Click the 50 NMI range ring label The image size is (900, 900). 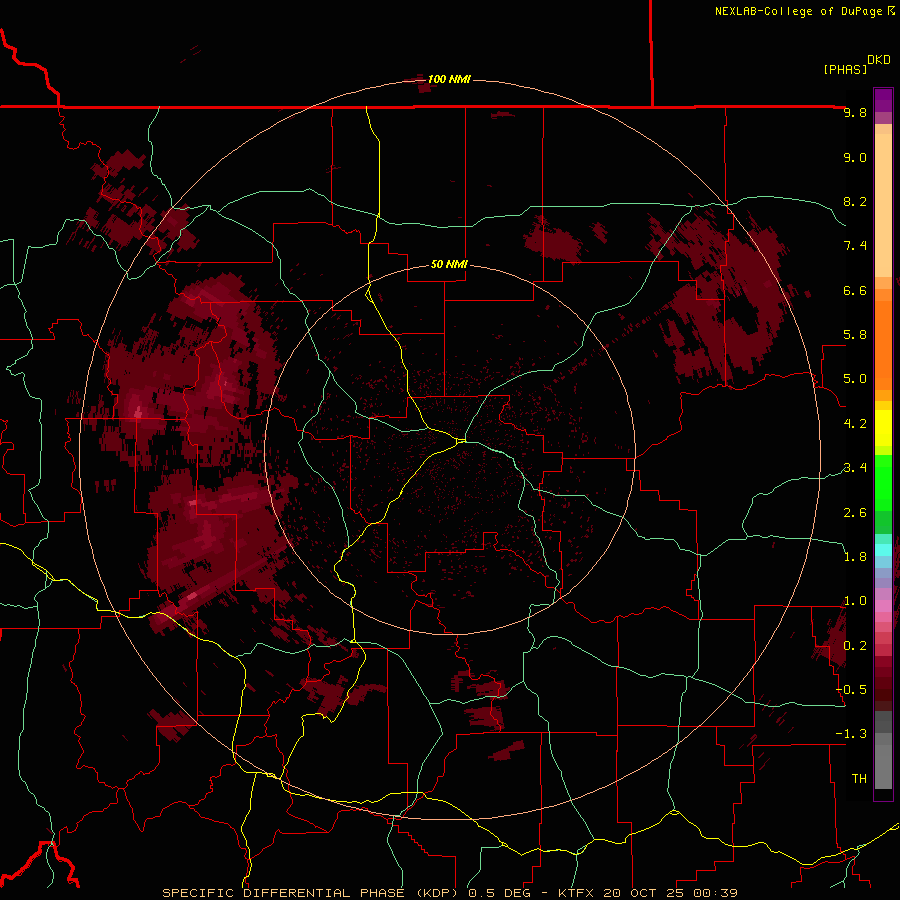click(x=449, y=265)
